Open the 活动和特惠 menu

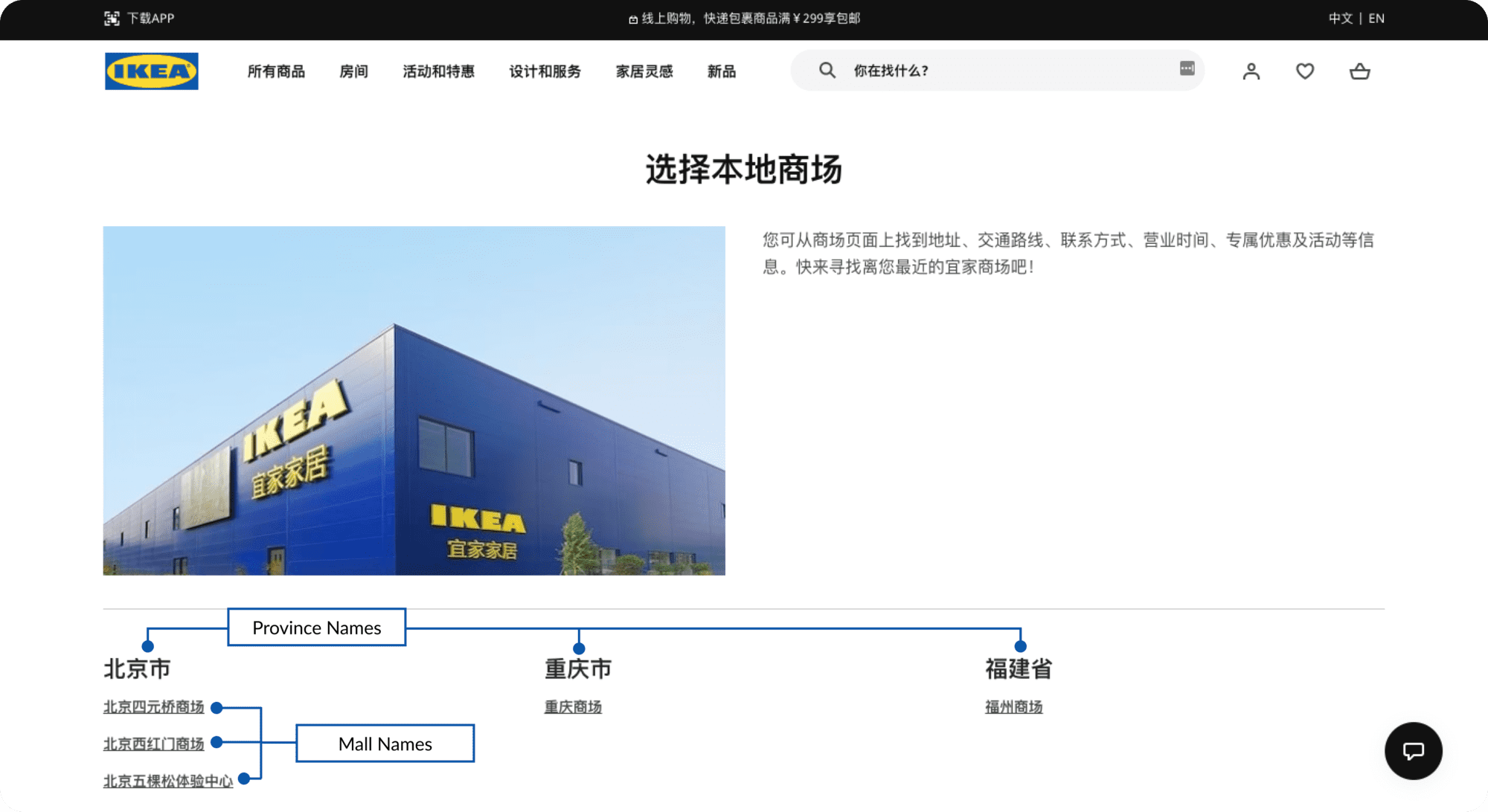tap(439, 71)
